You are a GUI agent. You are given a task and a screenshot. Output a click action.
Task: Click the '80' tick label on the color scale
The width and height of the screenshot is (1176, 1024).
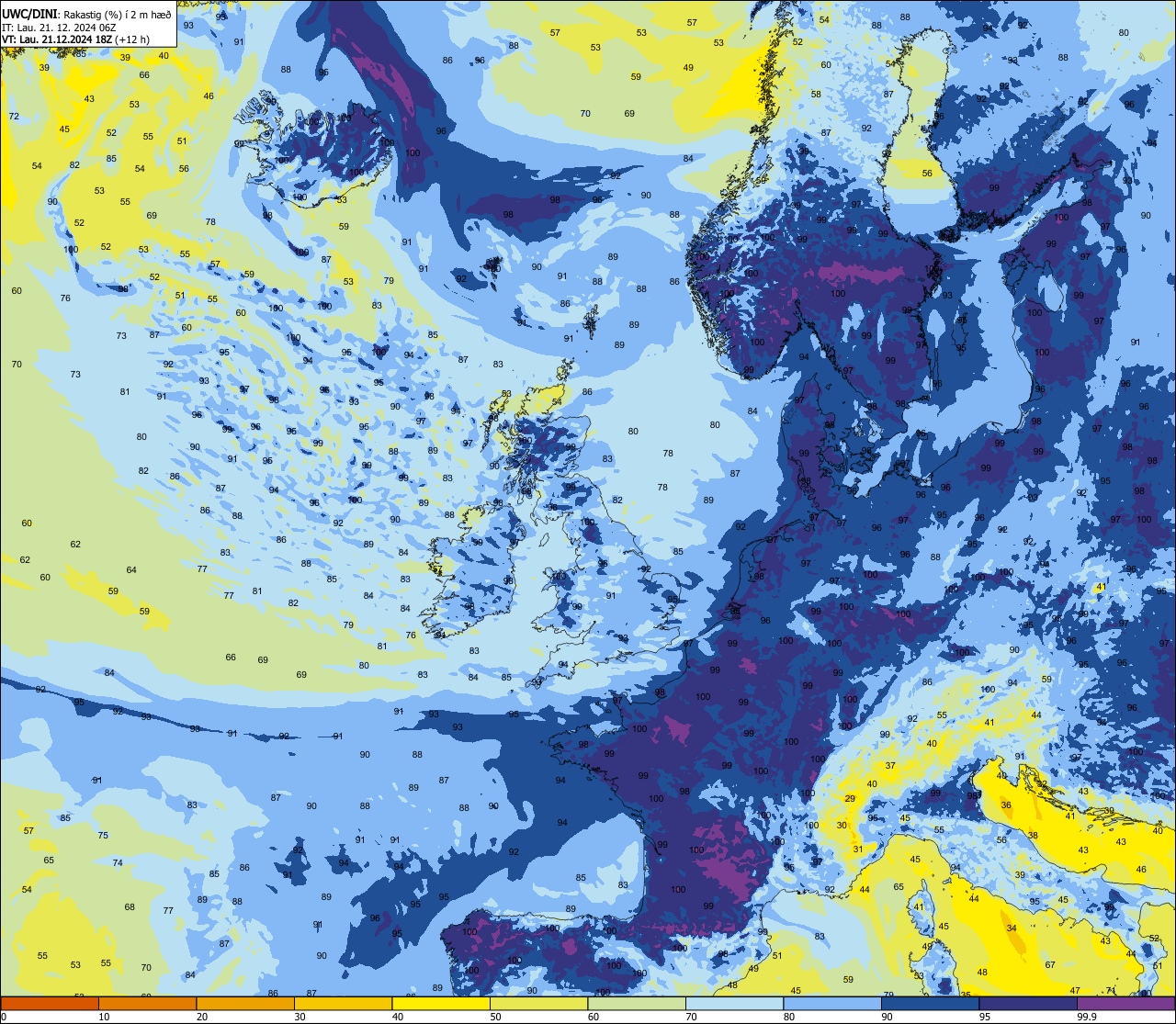point(791,1017)
